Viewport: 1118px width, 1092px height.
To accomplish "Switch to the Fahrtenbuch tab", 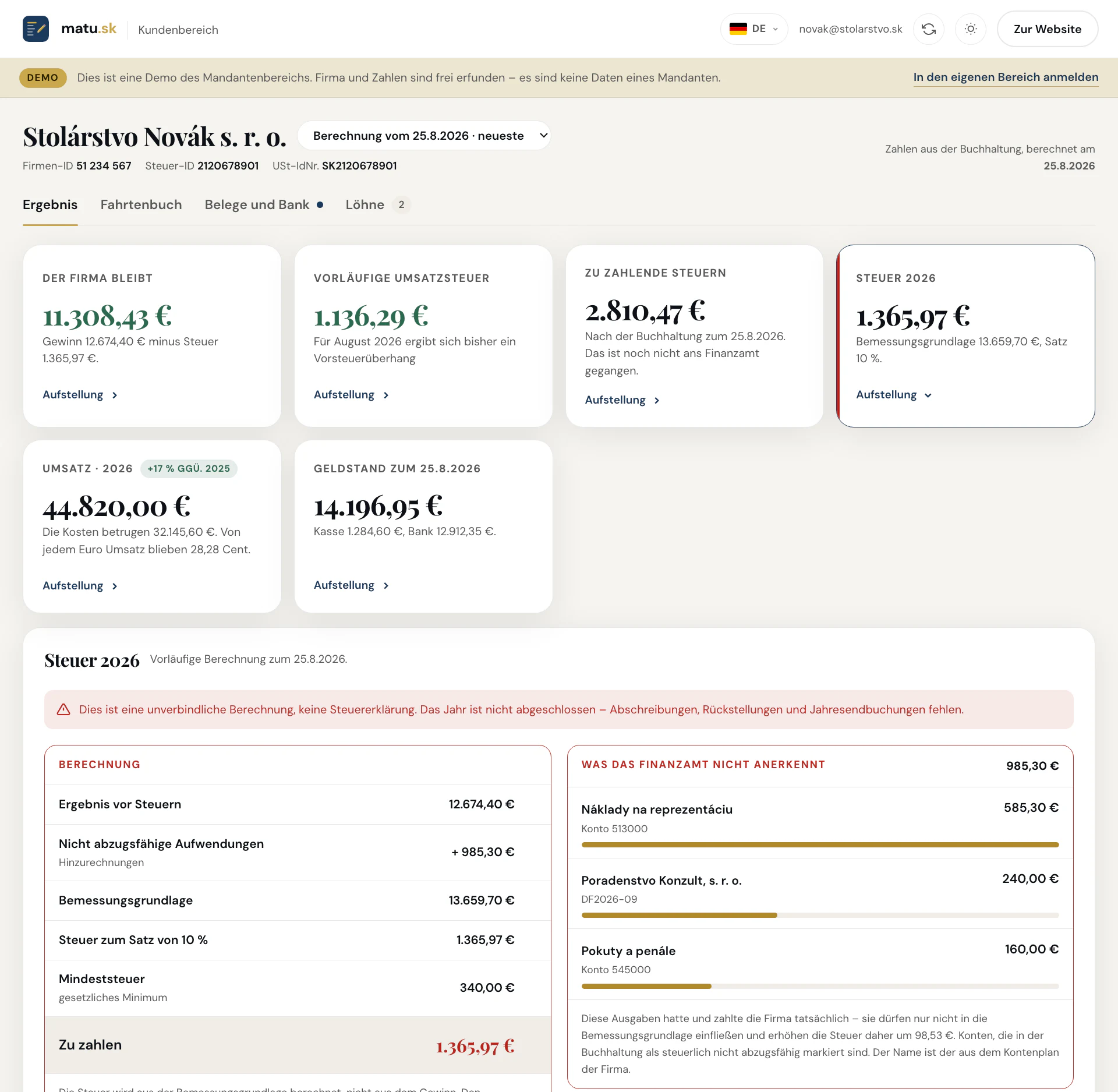I will (141, 204).
